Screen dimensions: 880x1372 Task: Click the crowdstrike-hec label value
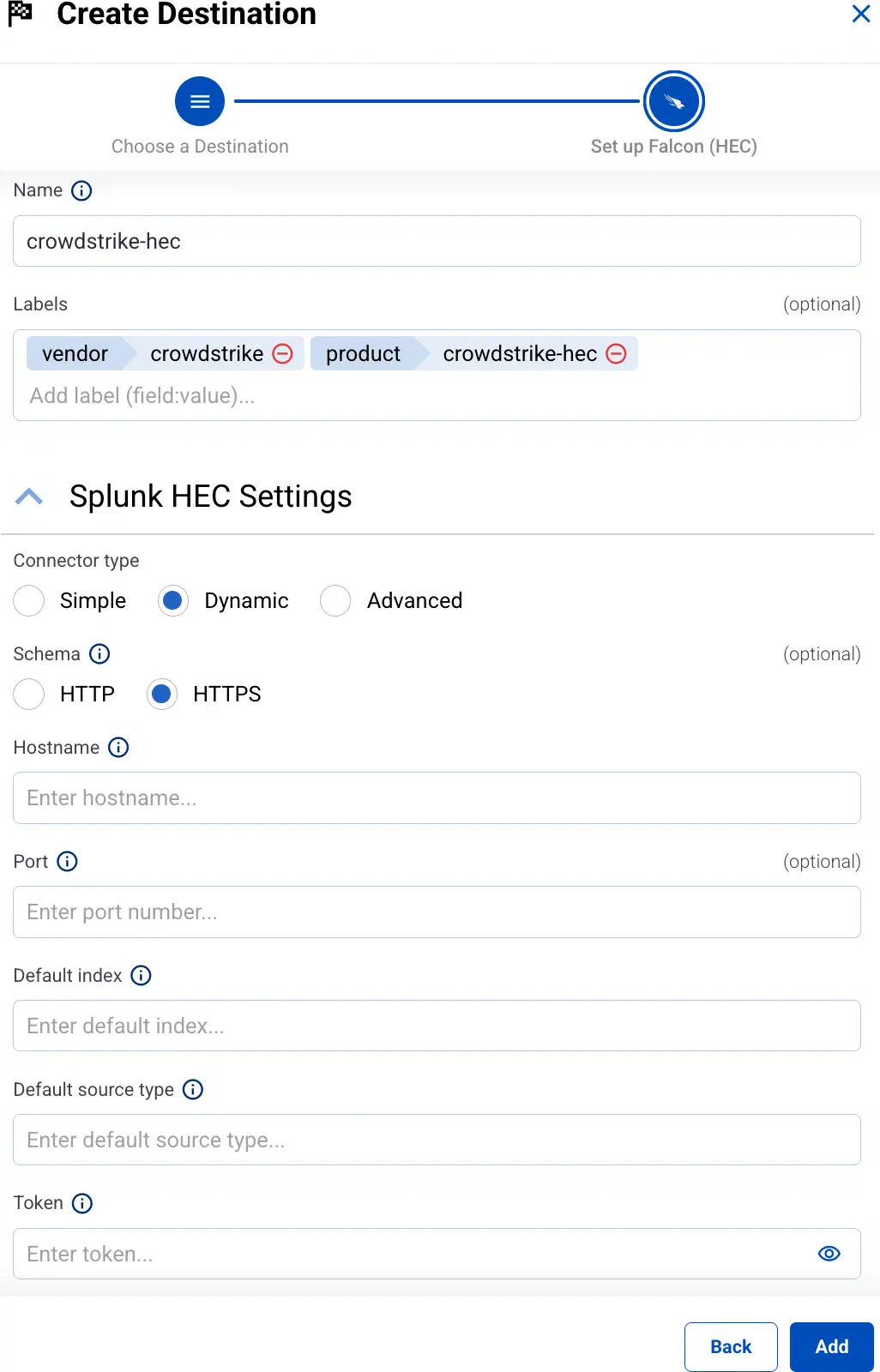520,353
